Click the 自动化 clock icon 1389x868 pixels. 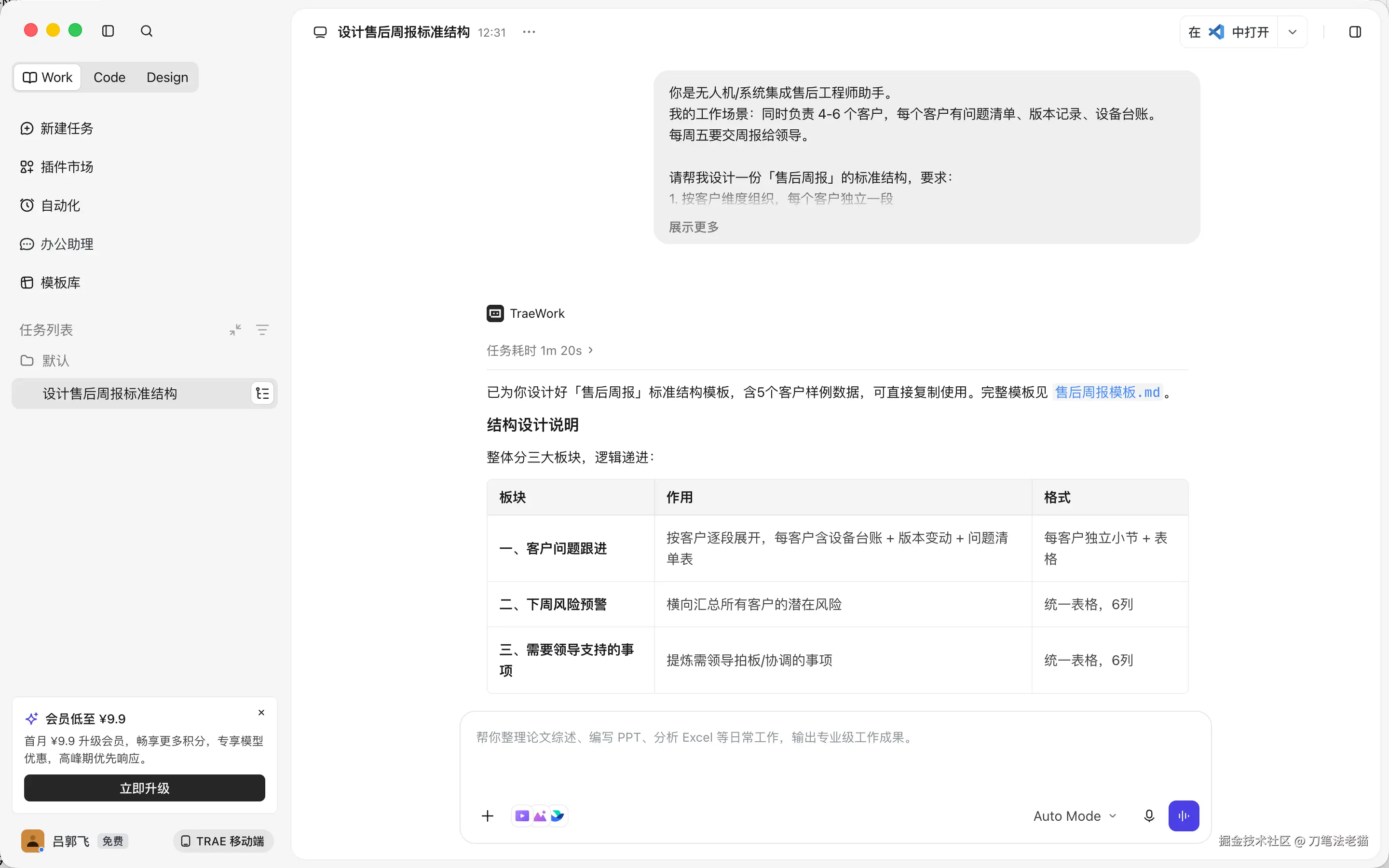[27, 205]
